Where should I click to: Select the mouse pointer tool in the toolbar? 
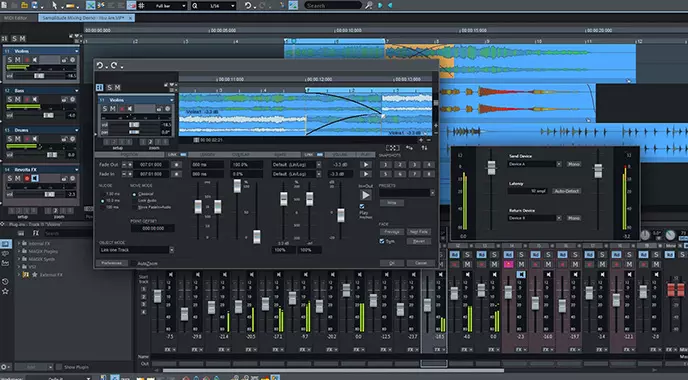54,5
